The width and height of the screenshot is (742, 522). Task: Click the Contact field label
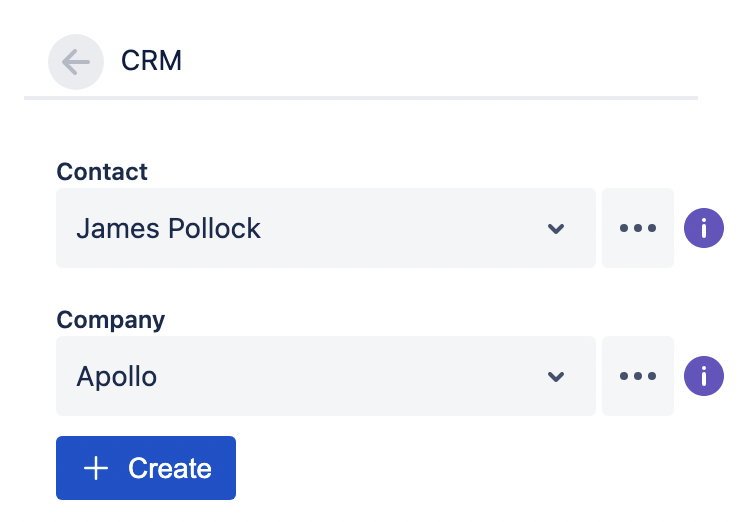click(102, 172)
